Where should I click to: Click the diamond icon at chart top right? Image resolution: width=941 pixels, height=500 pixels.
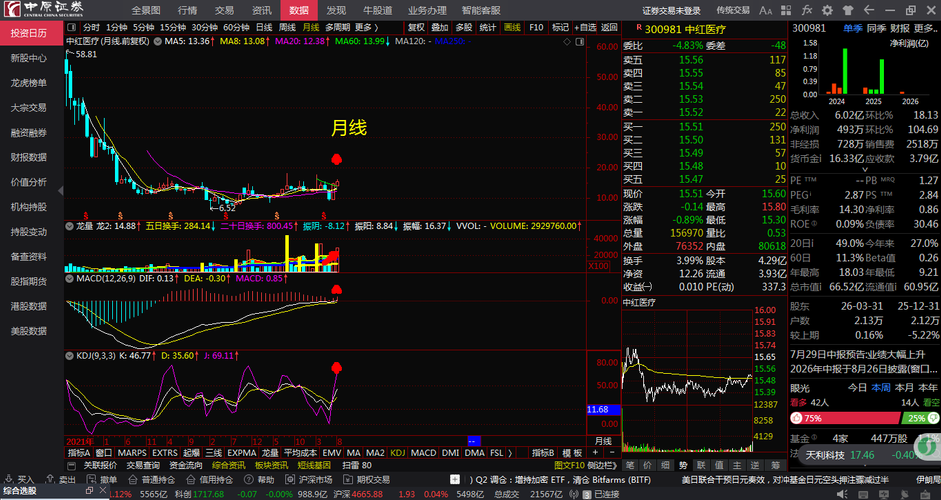pyautogui.click(x=567, y=41)
